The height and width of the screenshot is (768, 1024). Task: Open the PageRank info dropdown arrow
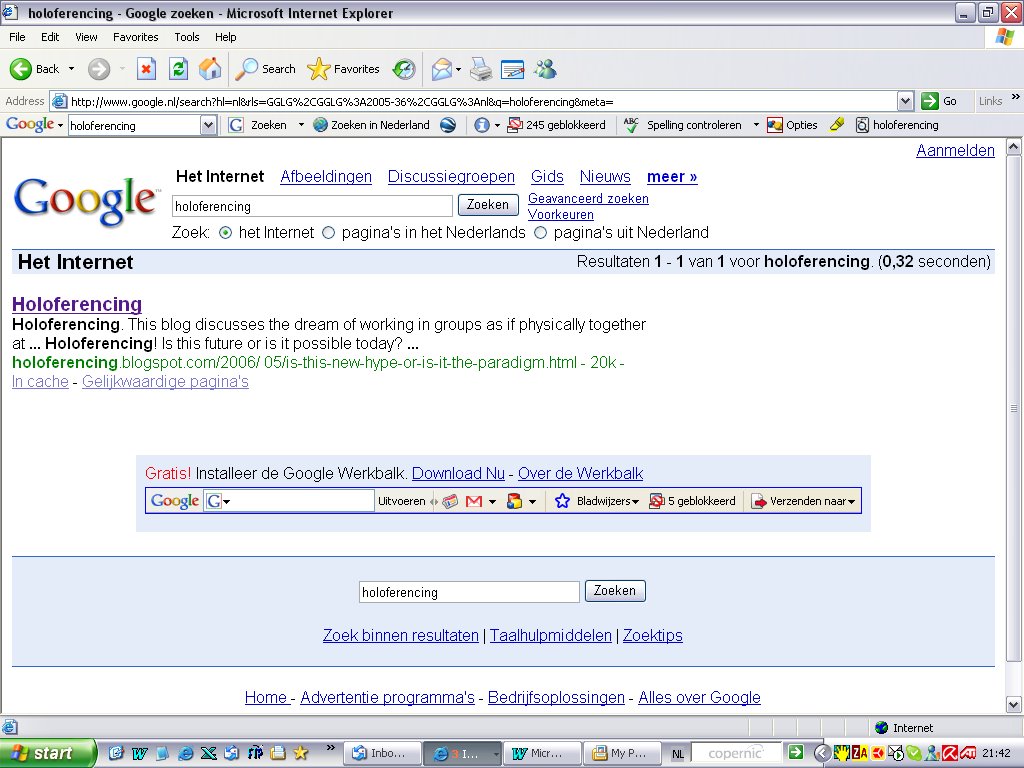[x=497, y=125]
